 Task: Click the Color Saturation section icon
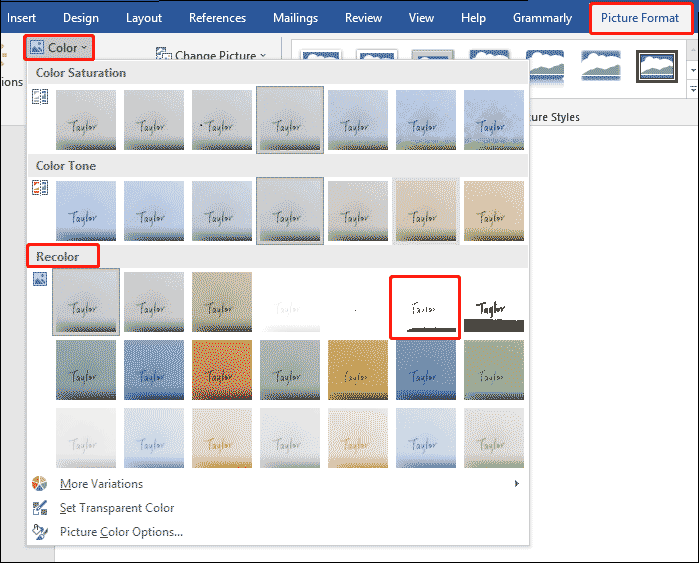[40, 98]
